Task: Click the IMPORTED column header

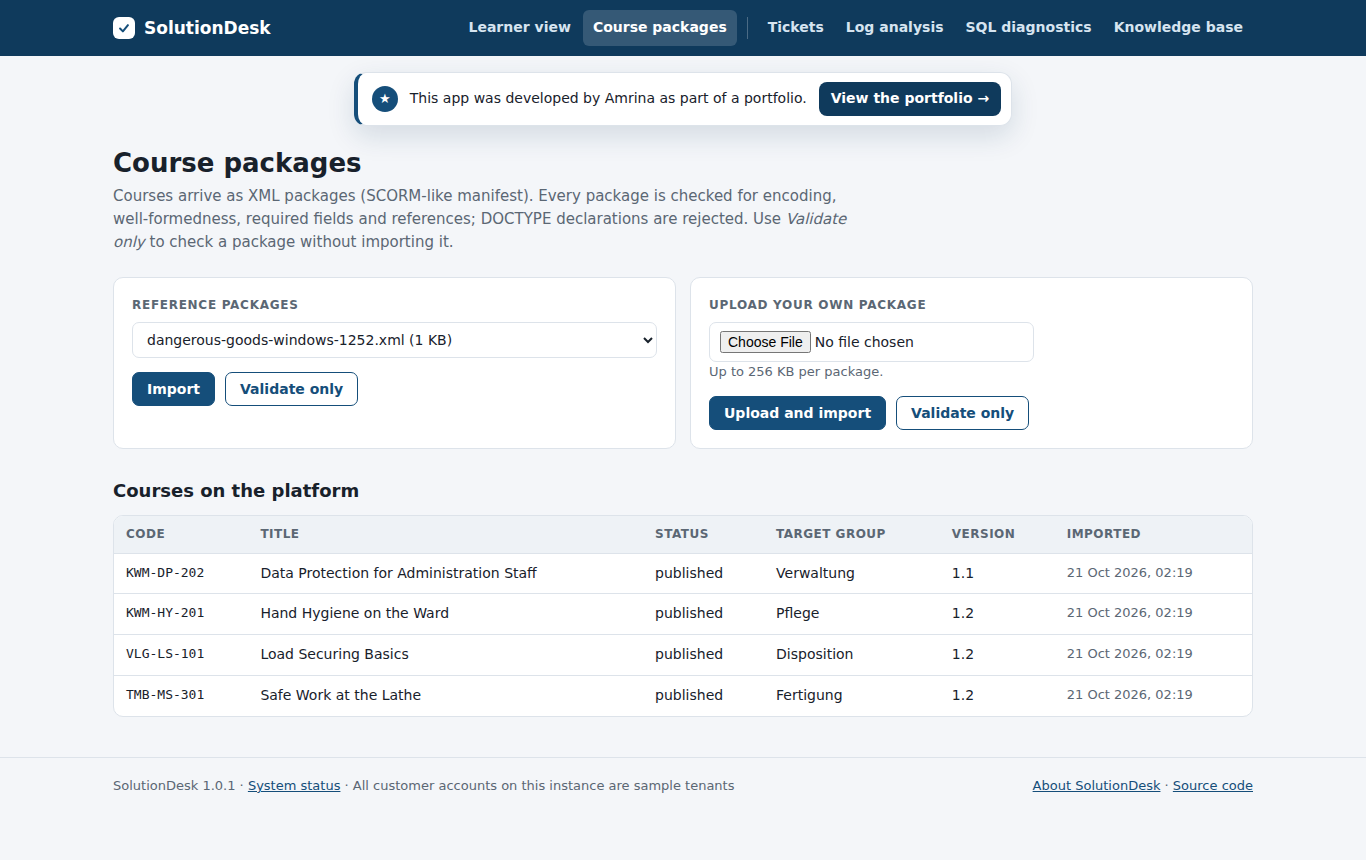Action: [1103, 534]
